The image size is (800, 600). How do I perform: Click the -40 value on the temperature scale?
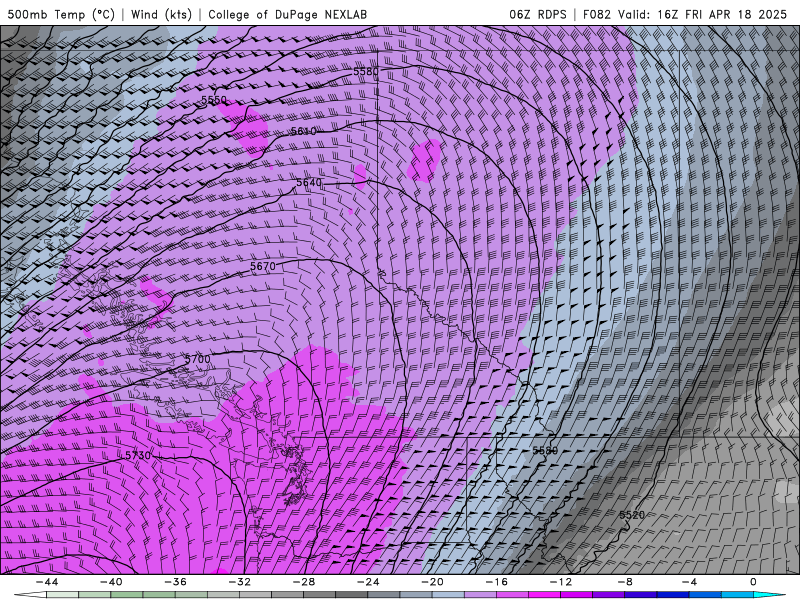[x=111, y=582]
